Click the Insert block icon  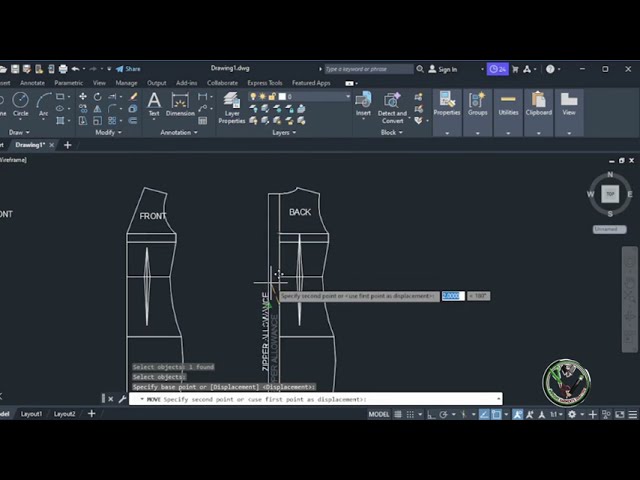pos(363,104)
